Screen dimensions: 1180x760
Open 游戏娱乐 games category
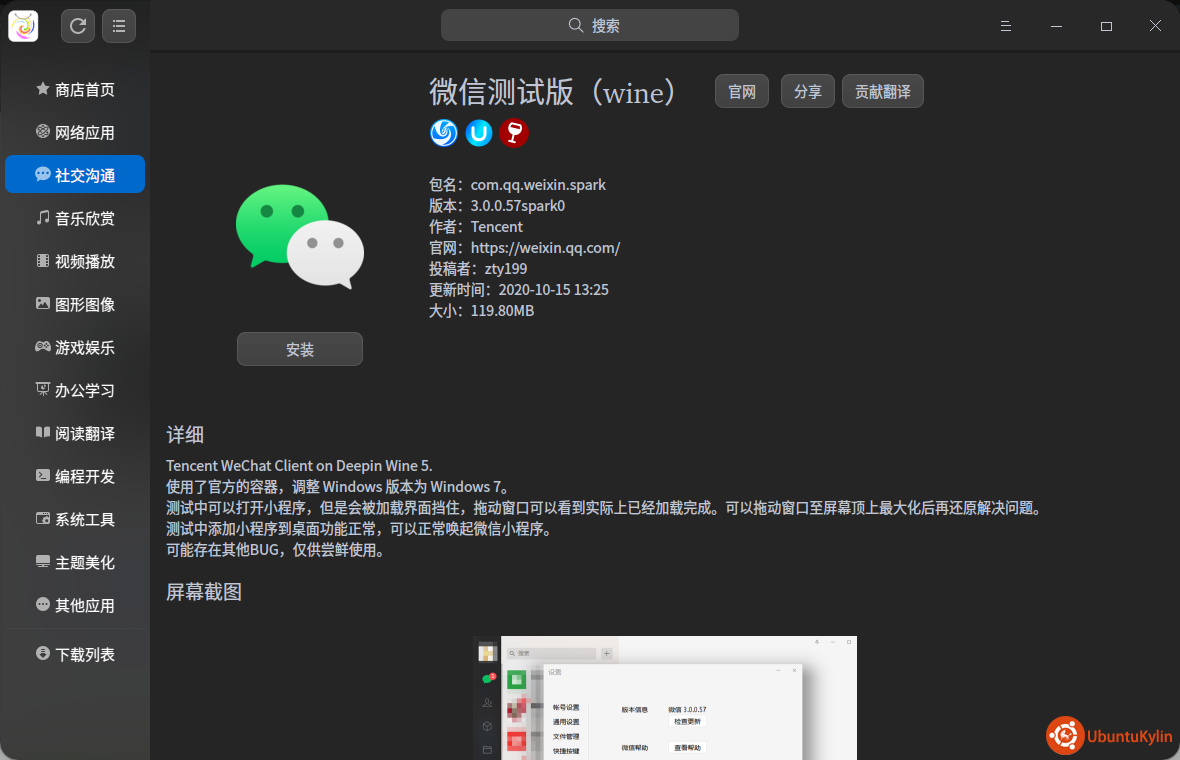pos(75,348)
